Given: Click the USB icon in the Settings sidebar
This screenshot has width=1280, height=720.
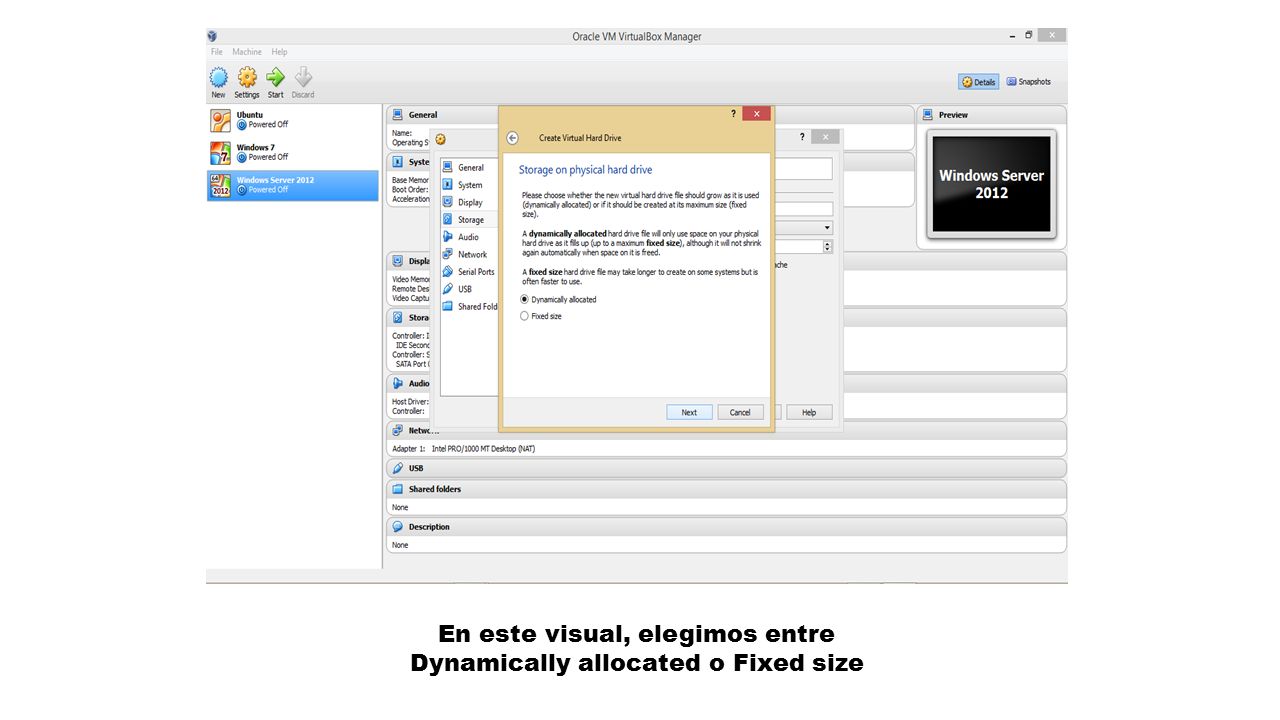Looking at the screenshot, I should pos(448,289).
